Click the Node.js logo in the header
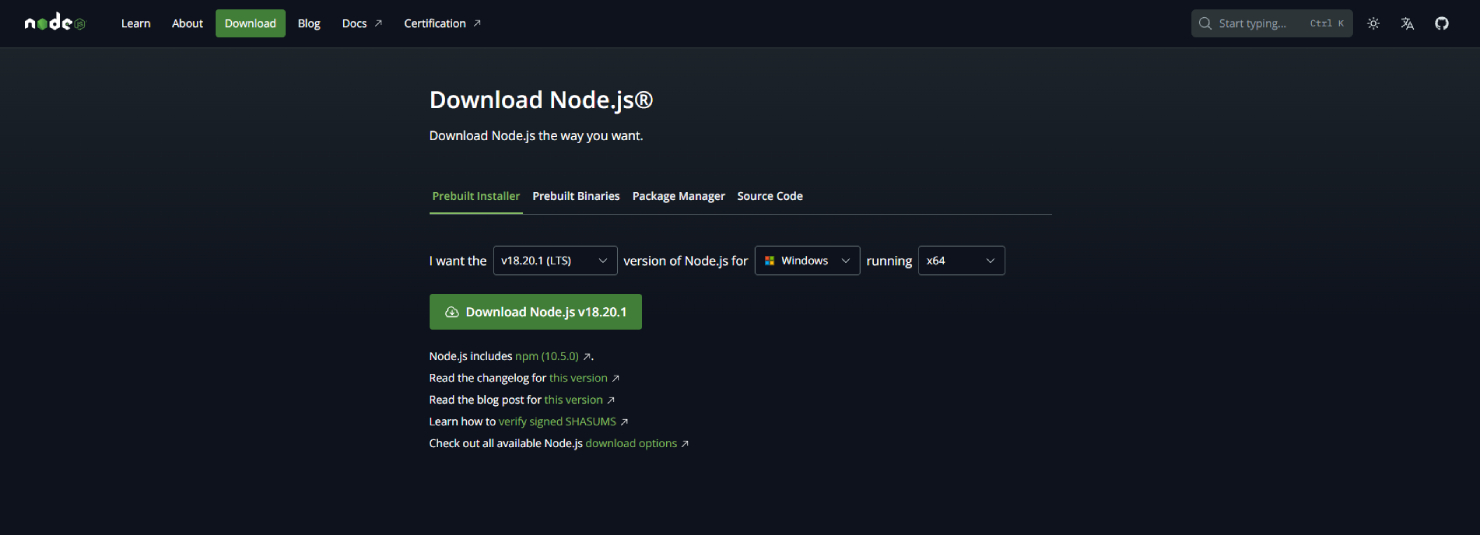Image resolution: width=1480 pixels, height=535 pixels. click(55, 23)
